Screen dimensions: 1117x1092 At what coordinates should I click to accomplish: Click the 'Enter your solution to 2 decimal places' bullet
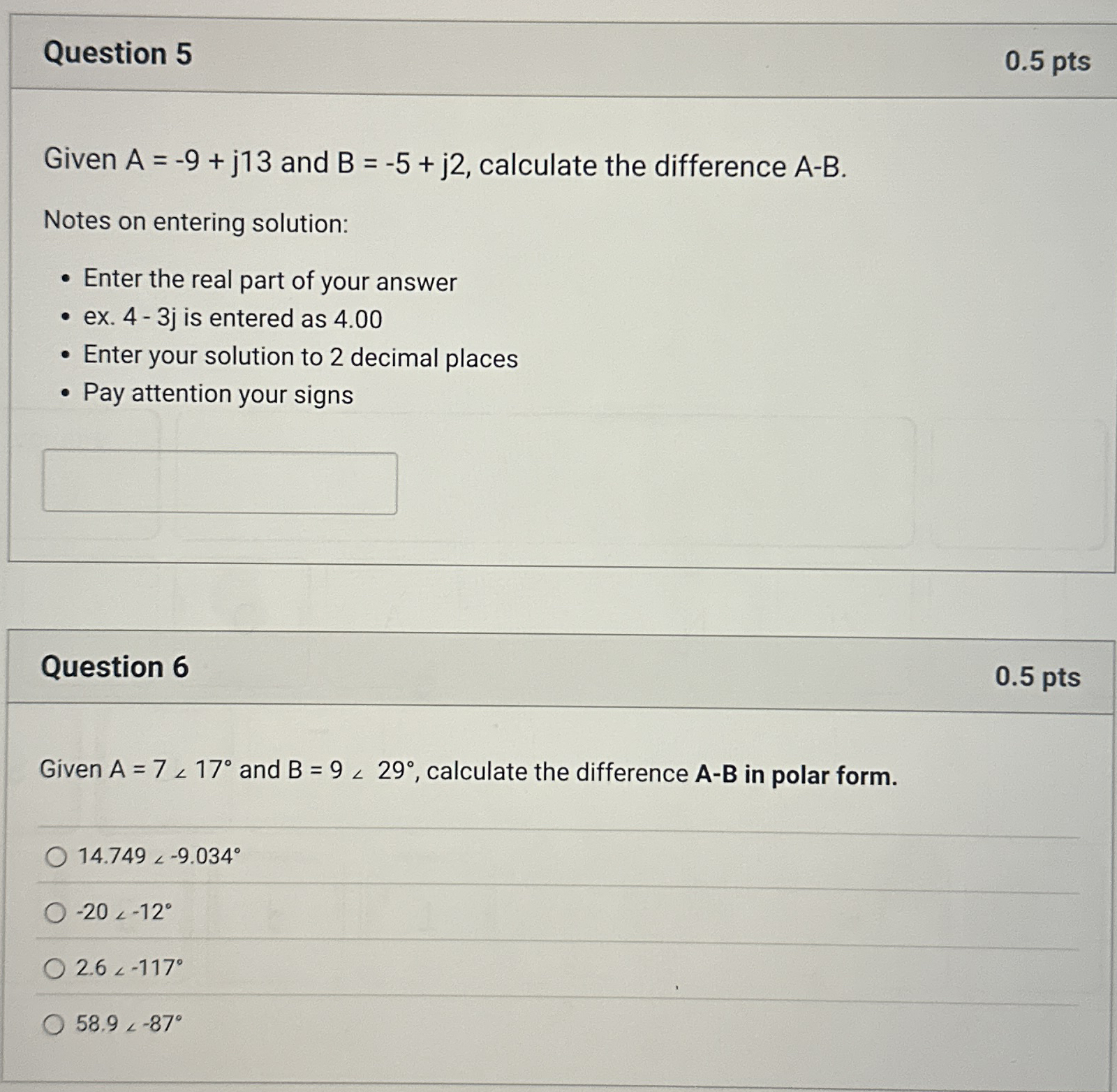pyautogui.click(x=300, y=357)
